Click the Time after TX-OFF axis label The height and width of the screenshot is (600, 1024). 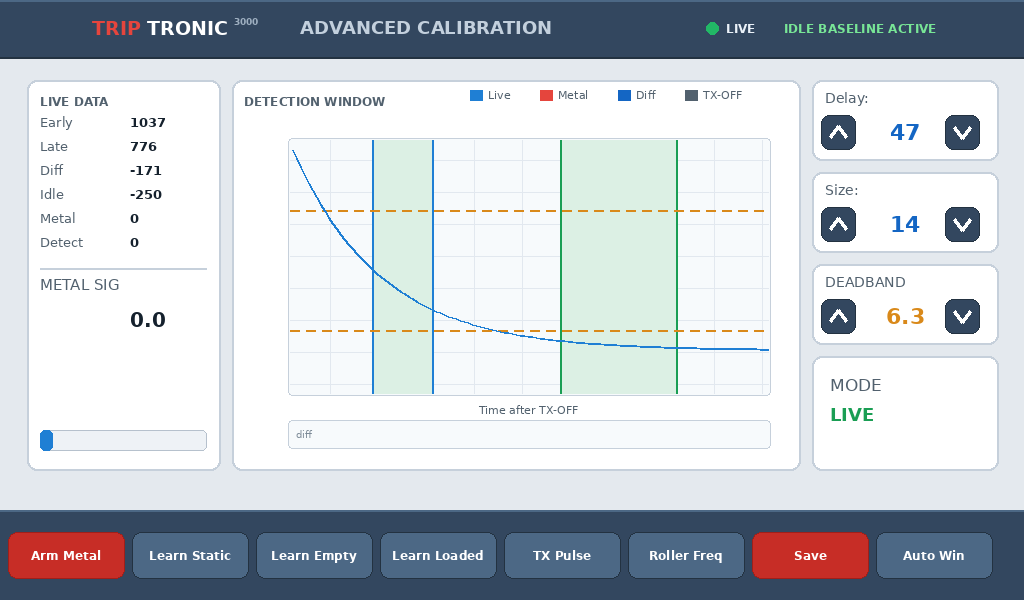pos(528,410)
